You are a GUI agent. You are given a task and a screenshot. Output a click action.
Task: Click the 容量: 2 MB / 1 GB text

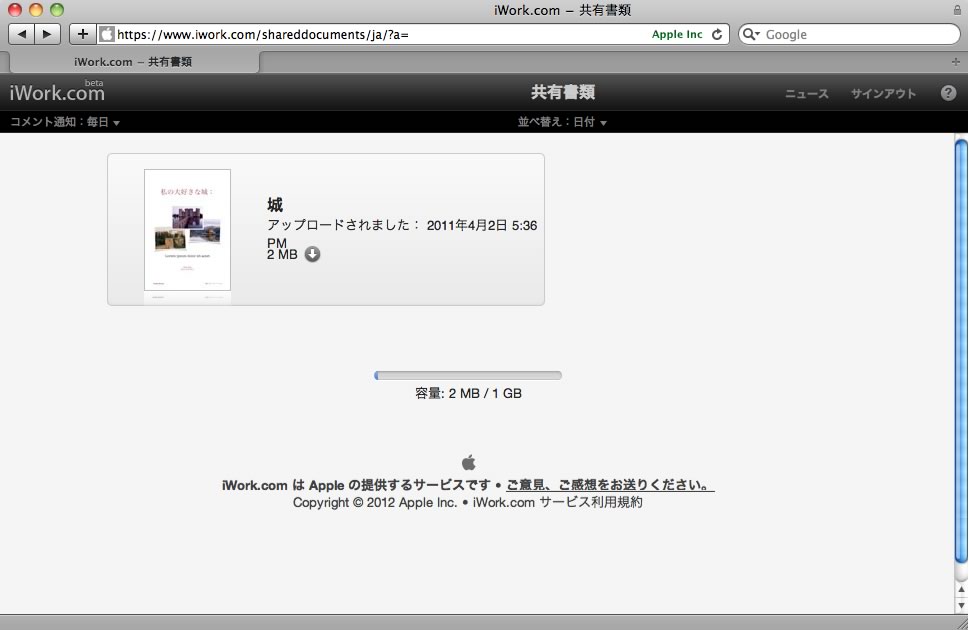point(468,393)
